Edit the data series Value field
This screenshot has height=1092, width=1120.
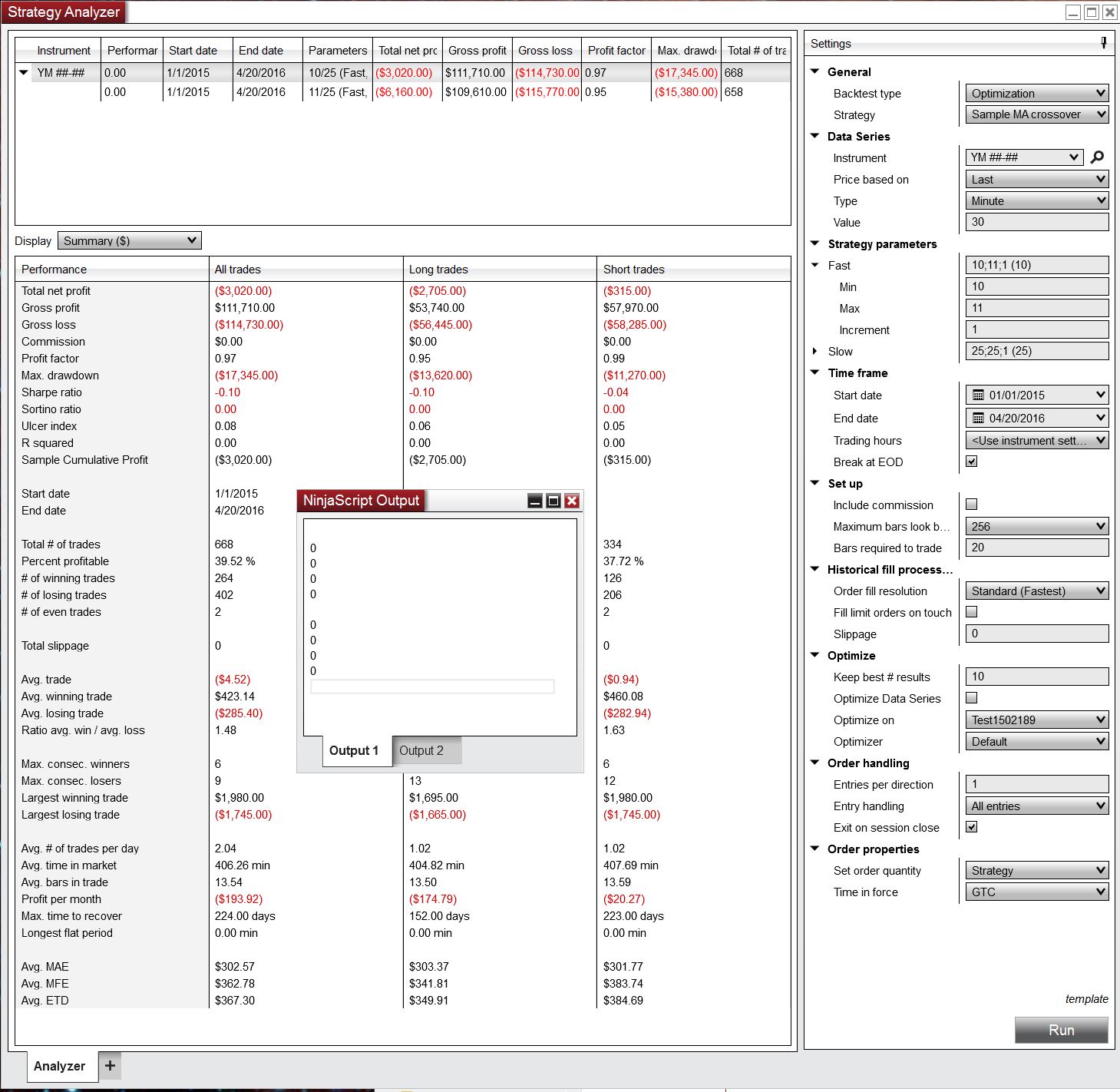(x=1037, y=222)
